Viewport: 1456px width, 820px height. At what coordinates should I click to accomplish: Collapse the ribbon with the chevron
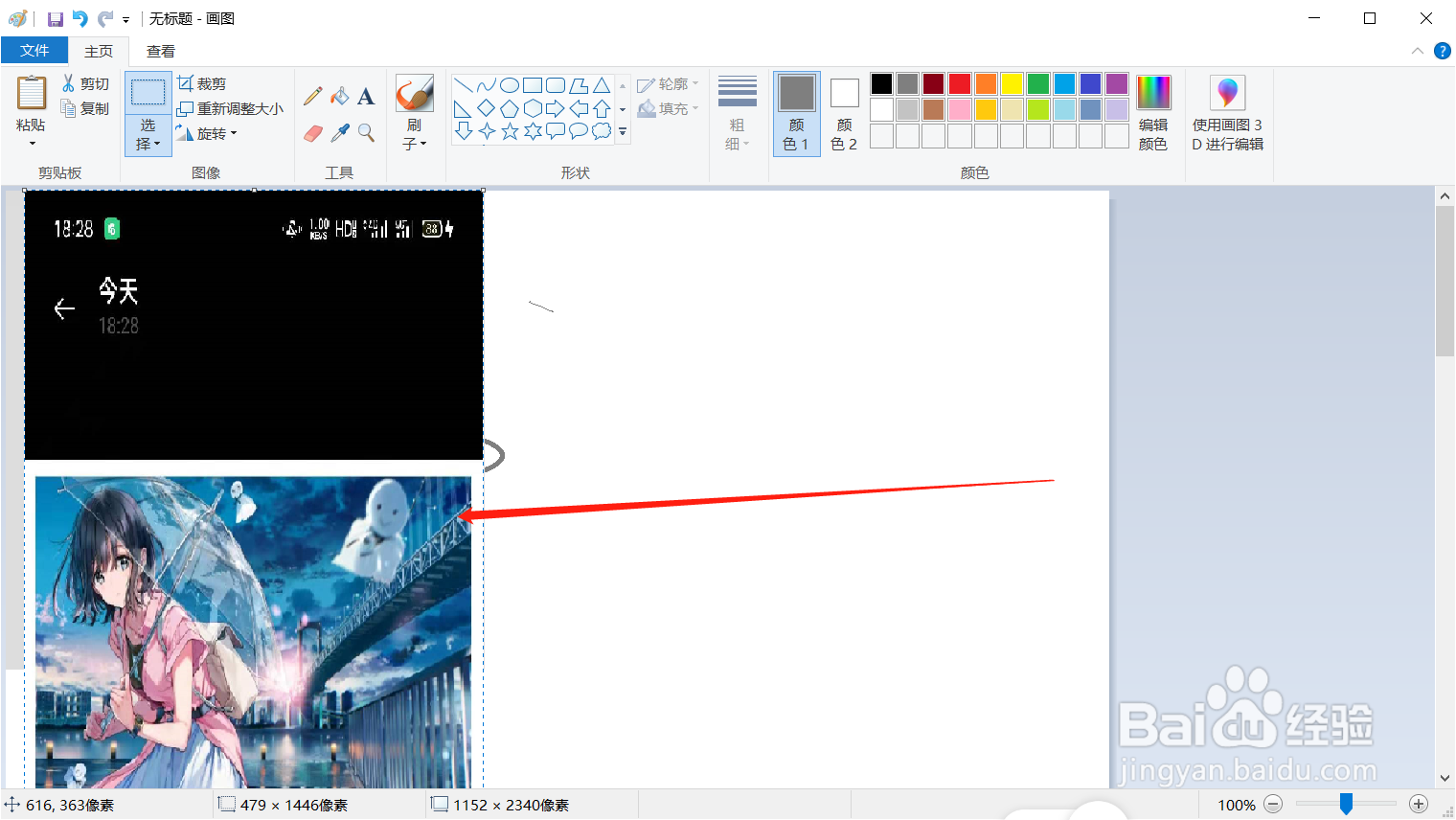coord(1418,51)
